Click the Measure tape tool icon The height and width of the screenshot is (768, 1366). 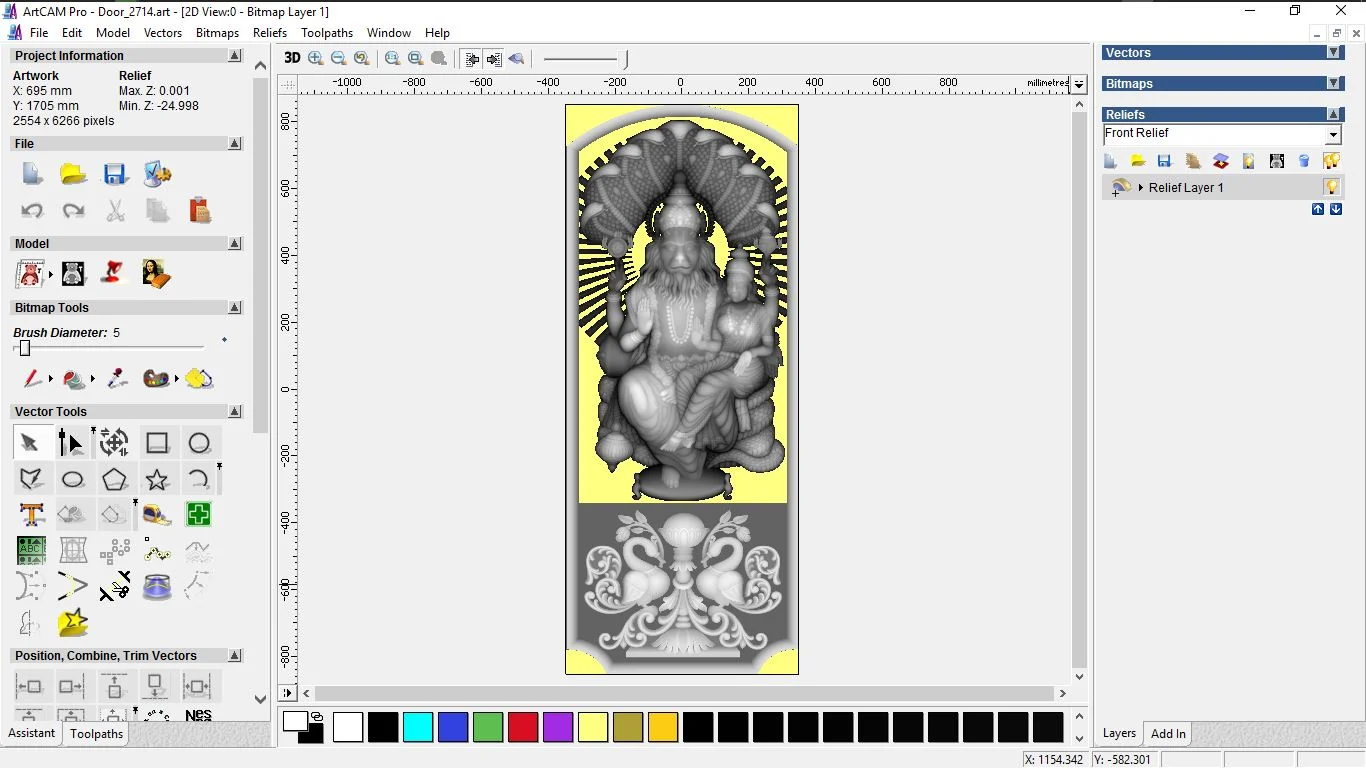(157, 515)
